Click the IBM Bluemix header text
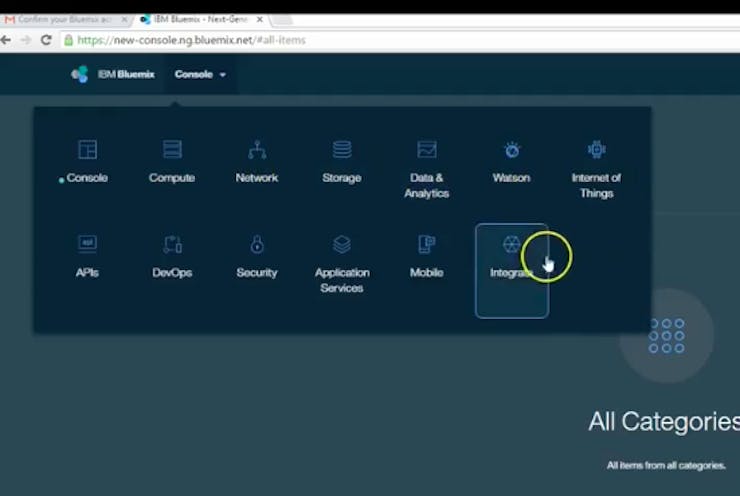 [126, 75]
